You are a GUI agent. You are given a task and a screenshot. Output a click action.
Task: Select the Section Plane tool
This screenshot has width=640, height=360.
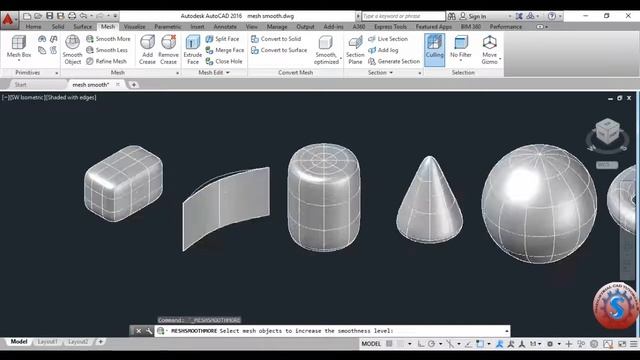355,49
